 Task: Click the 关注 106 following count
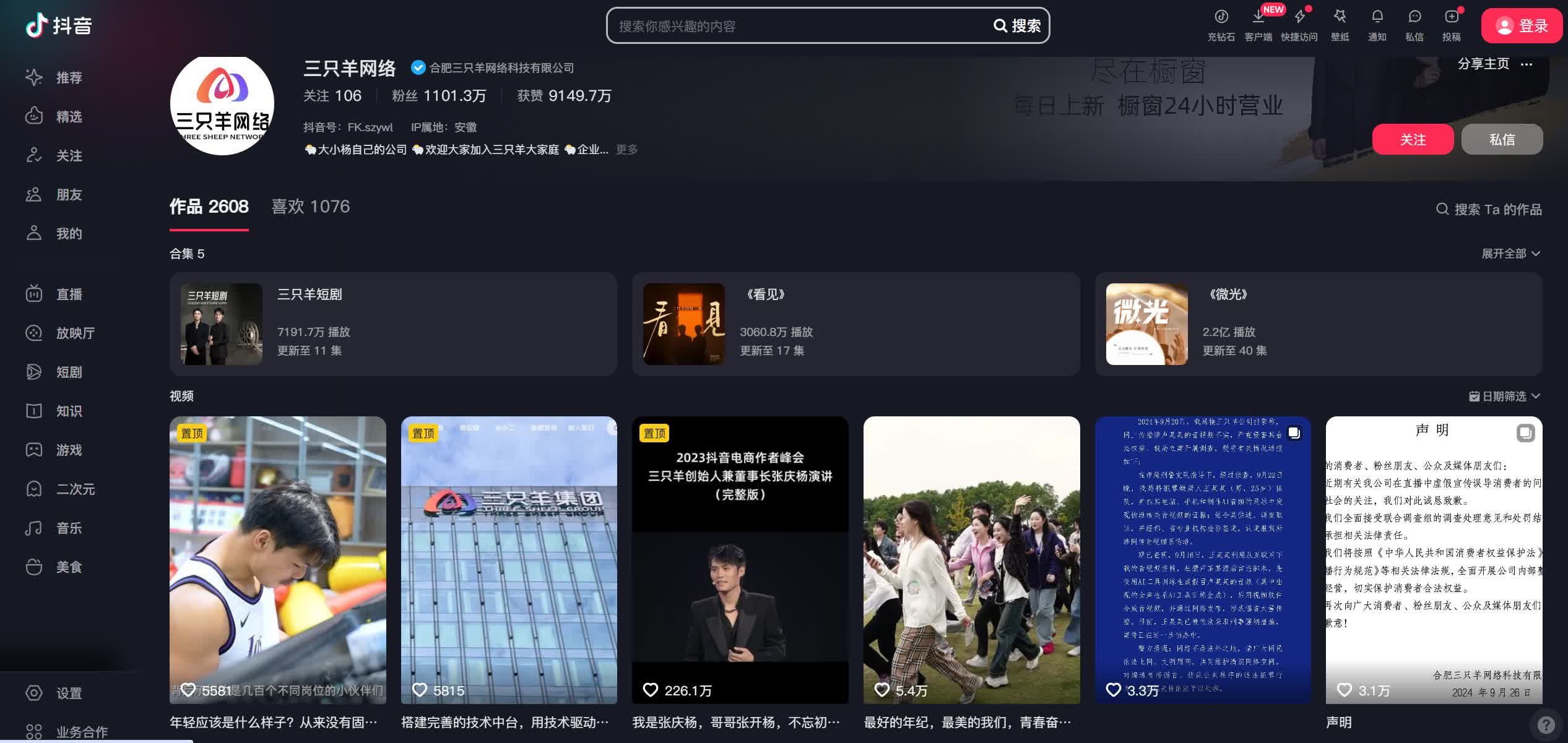pyautogui.click(x=332, y=96)
